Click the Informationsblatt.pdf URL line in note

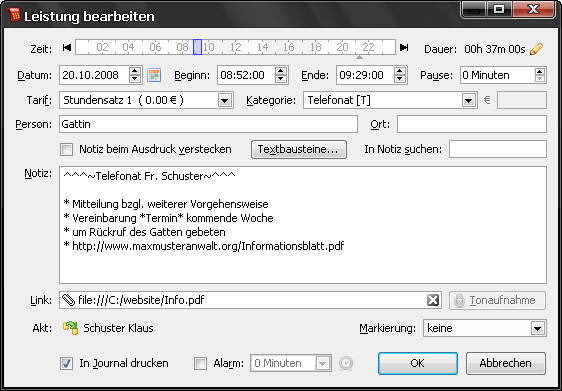tap(204, 246)
